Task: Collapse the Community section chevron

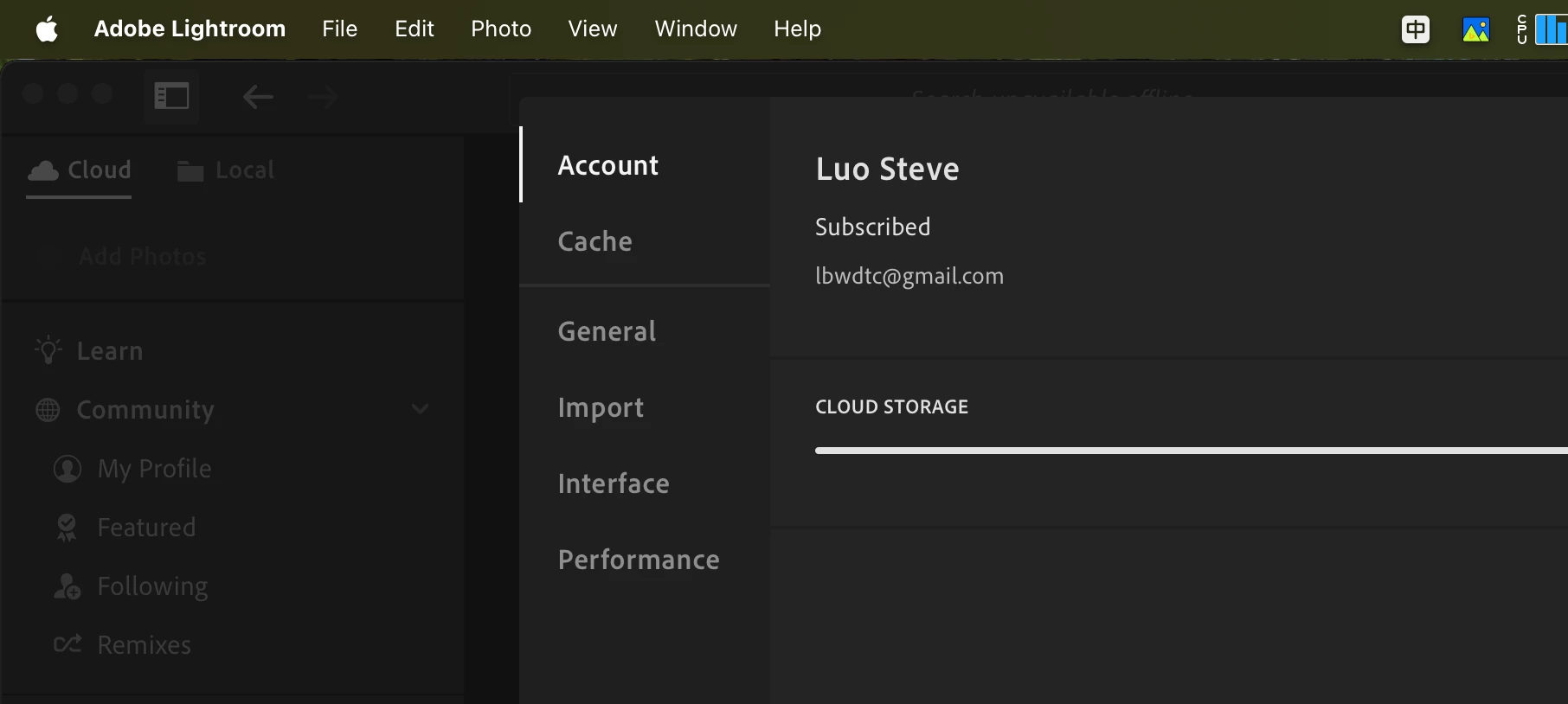Action: (x=421, y=409)
